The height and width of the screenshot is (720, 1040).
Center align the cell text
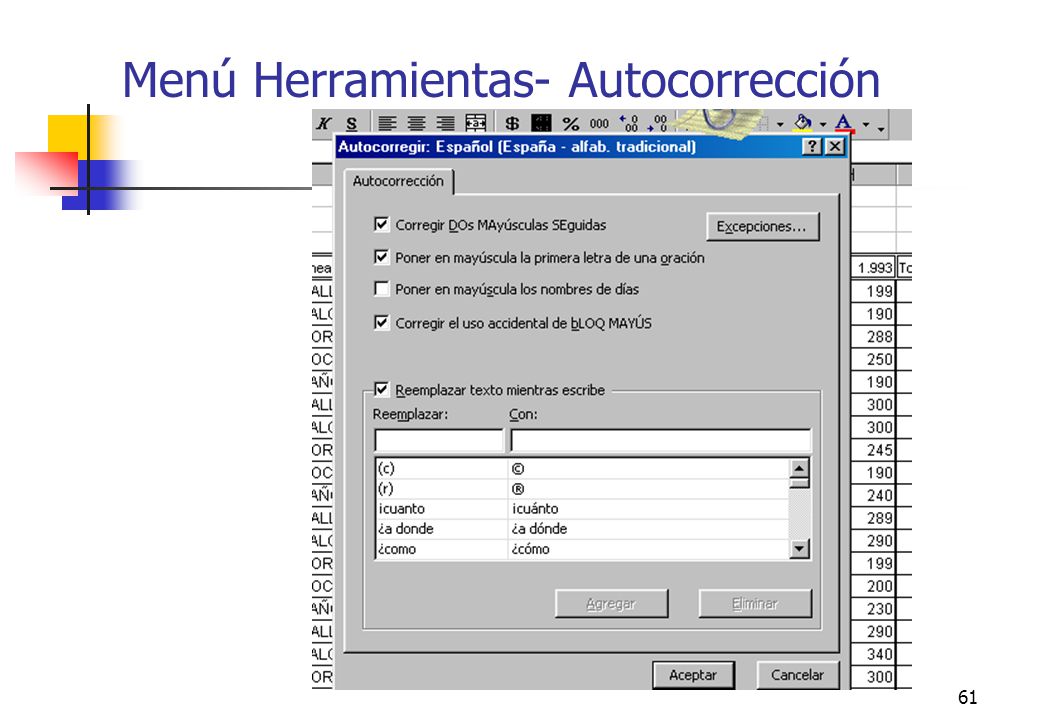[417, 123]
